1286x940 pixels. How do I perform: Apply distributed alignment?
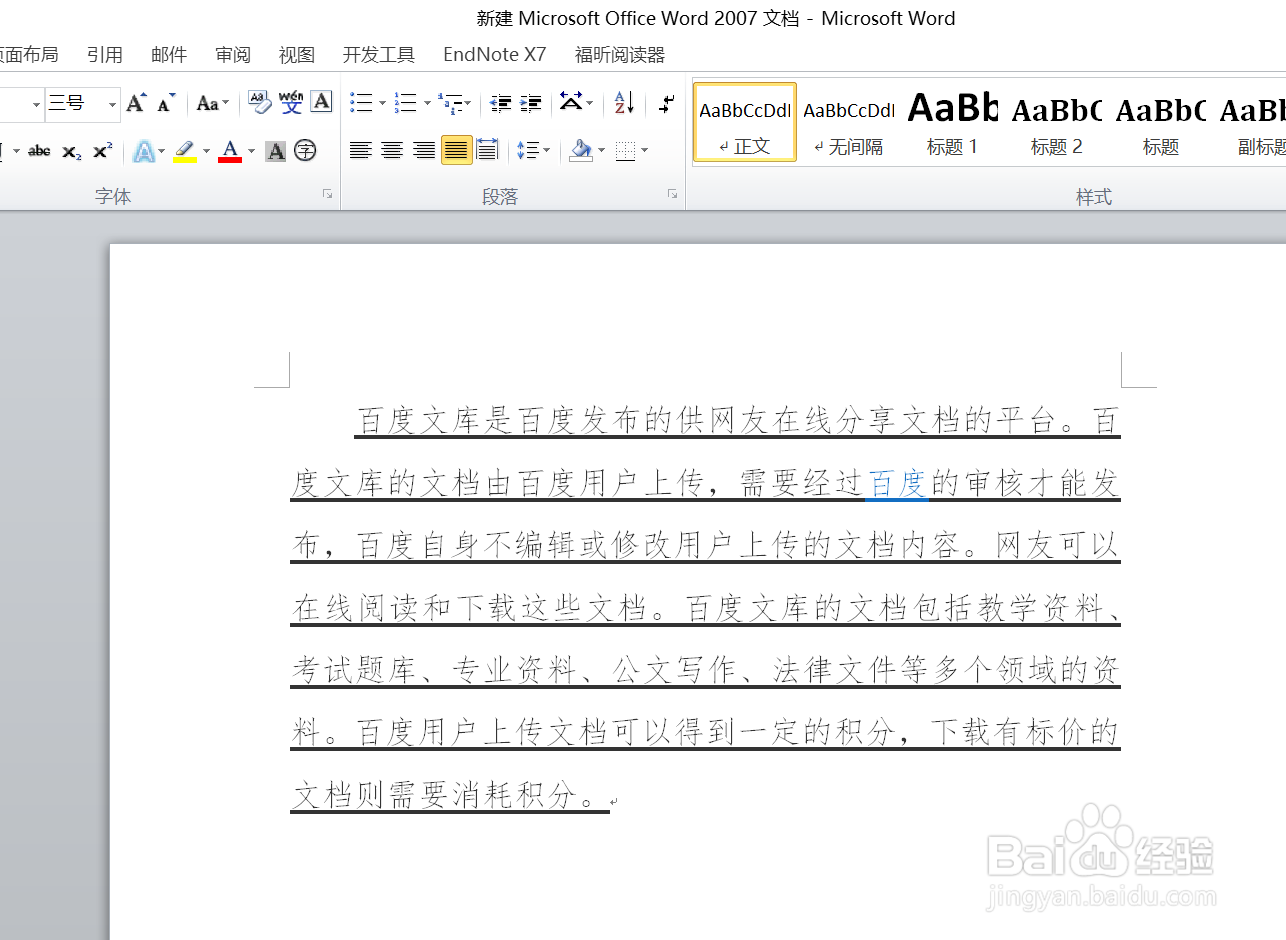(487, 151)
